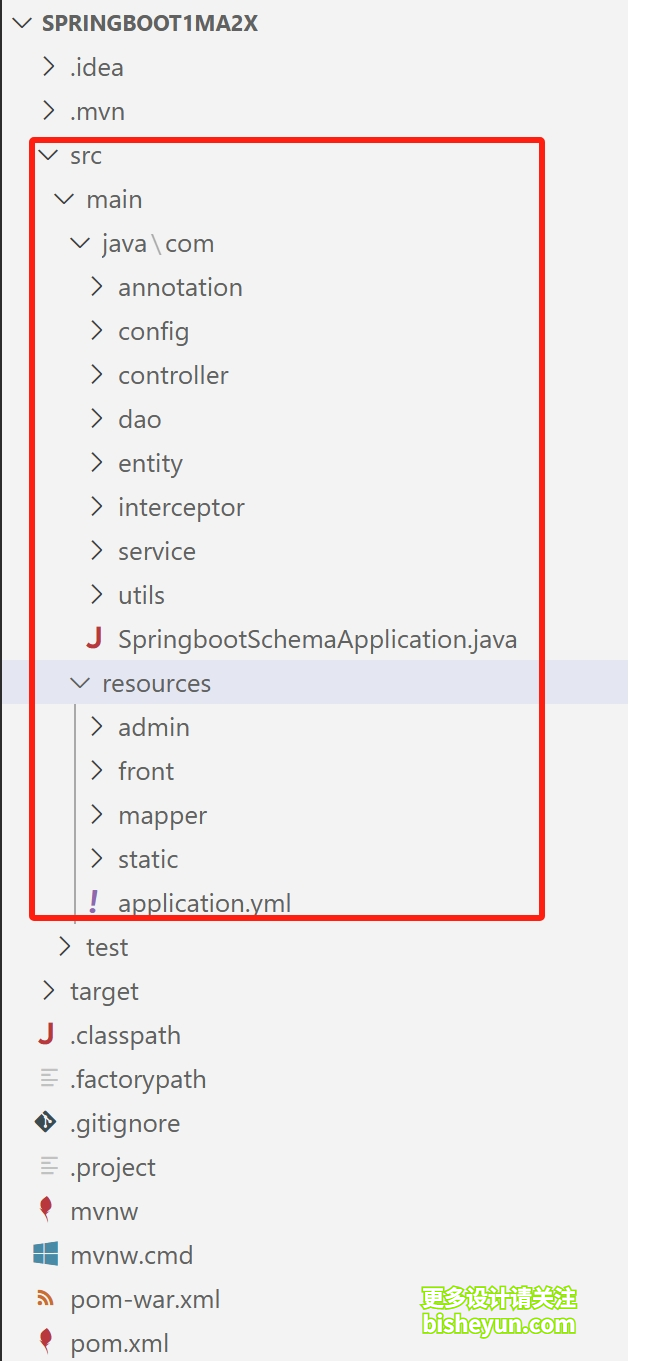Click the Java icon beside SpringbootSchemaApplication.java
This screenshot has width=647, height=1361.
[95, 639]
